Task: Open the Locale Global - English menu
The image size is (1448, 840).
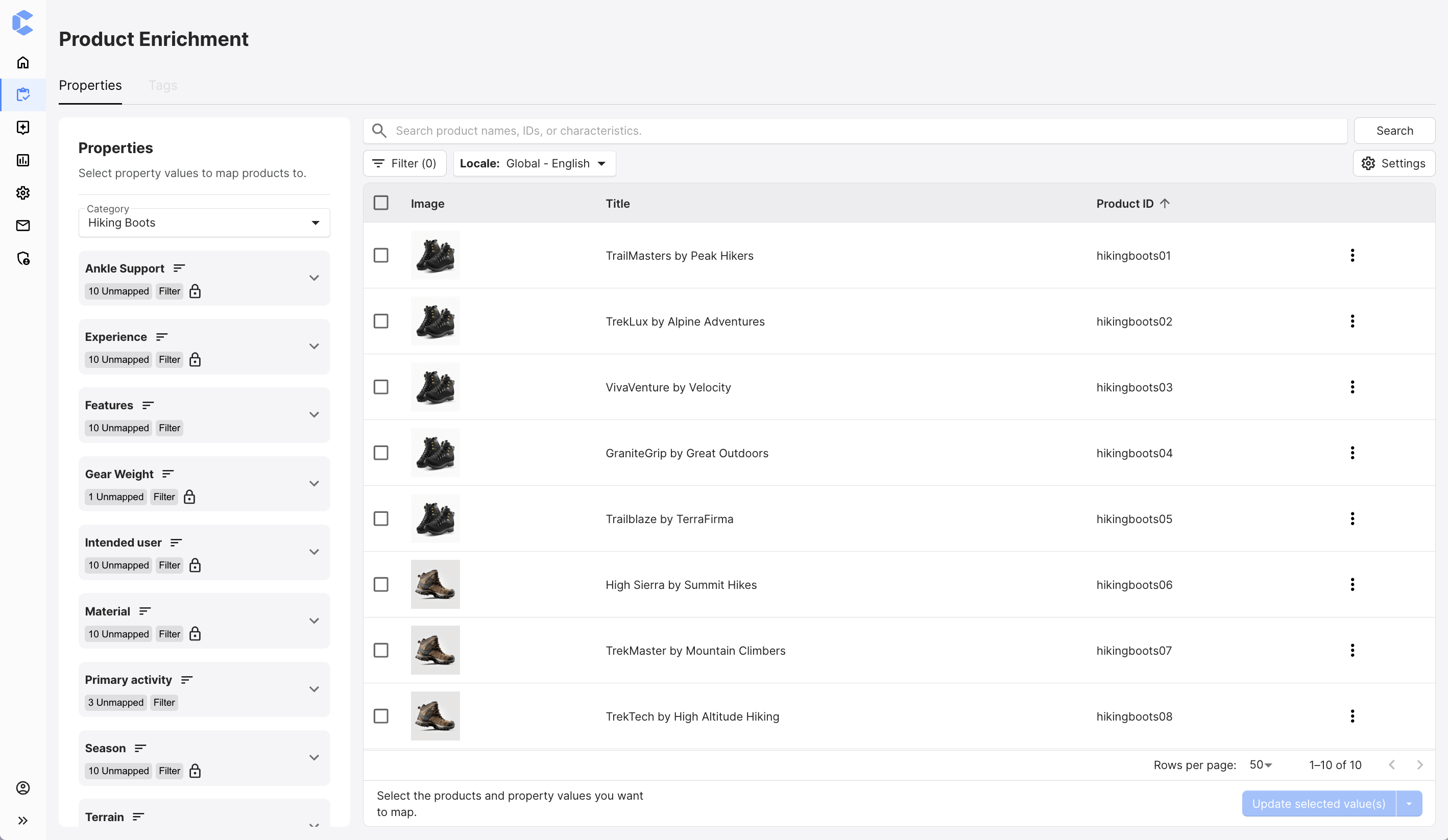Action: pos(534,163)
